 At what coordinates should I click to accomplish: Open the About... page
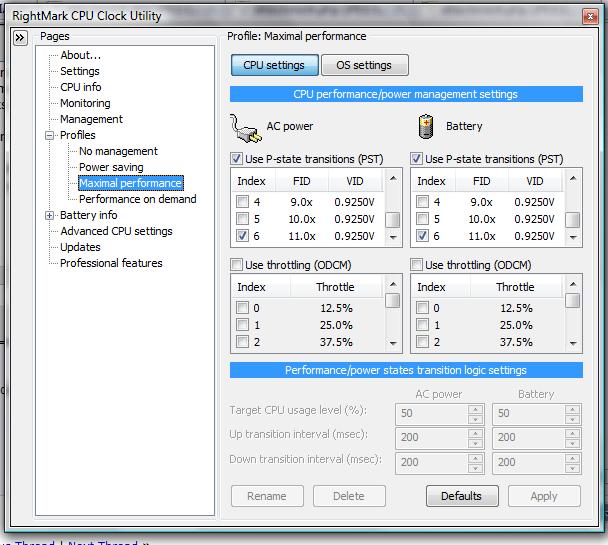point(81,55)
